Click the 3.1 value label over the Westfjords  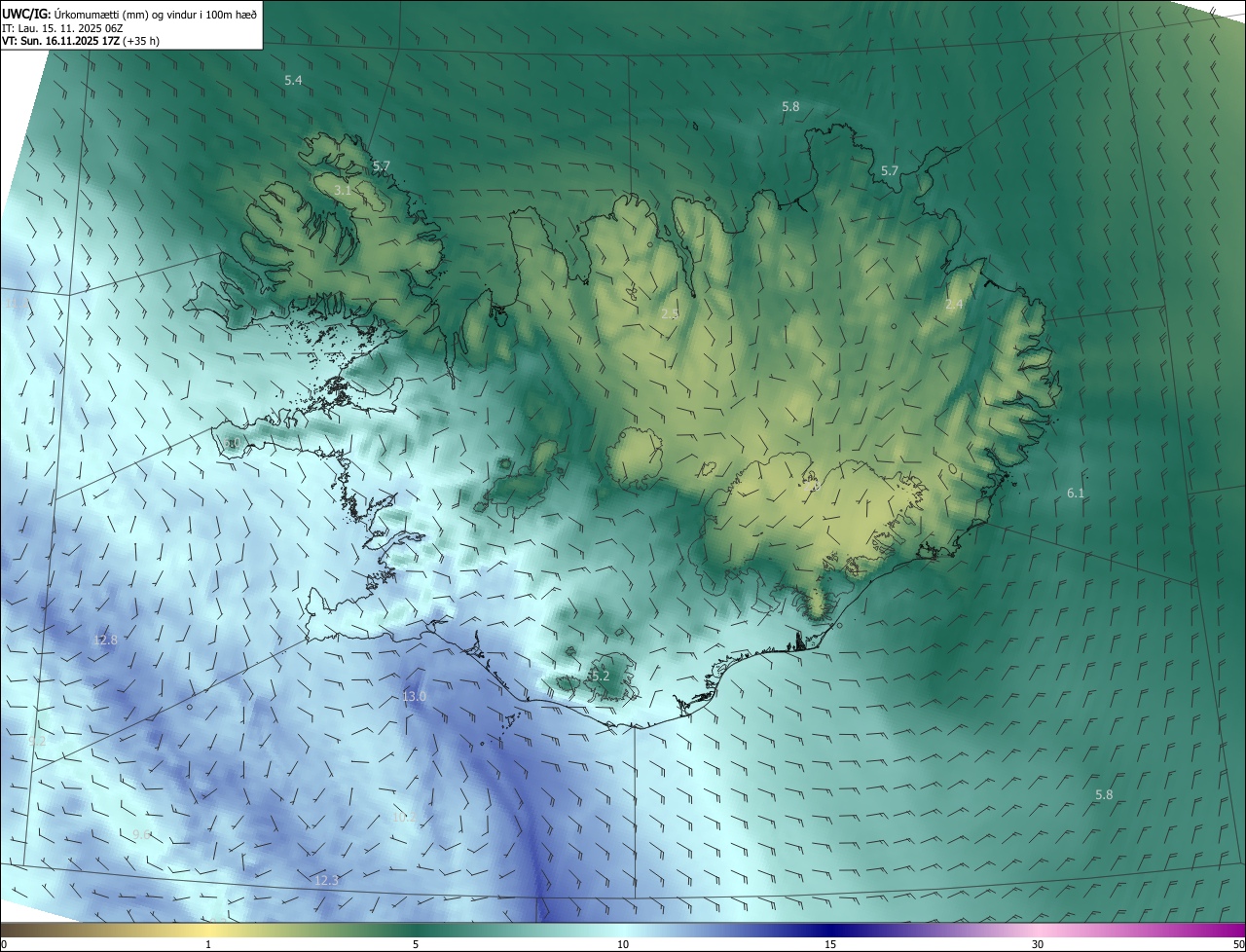point(343,191)
